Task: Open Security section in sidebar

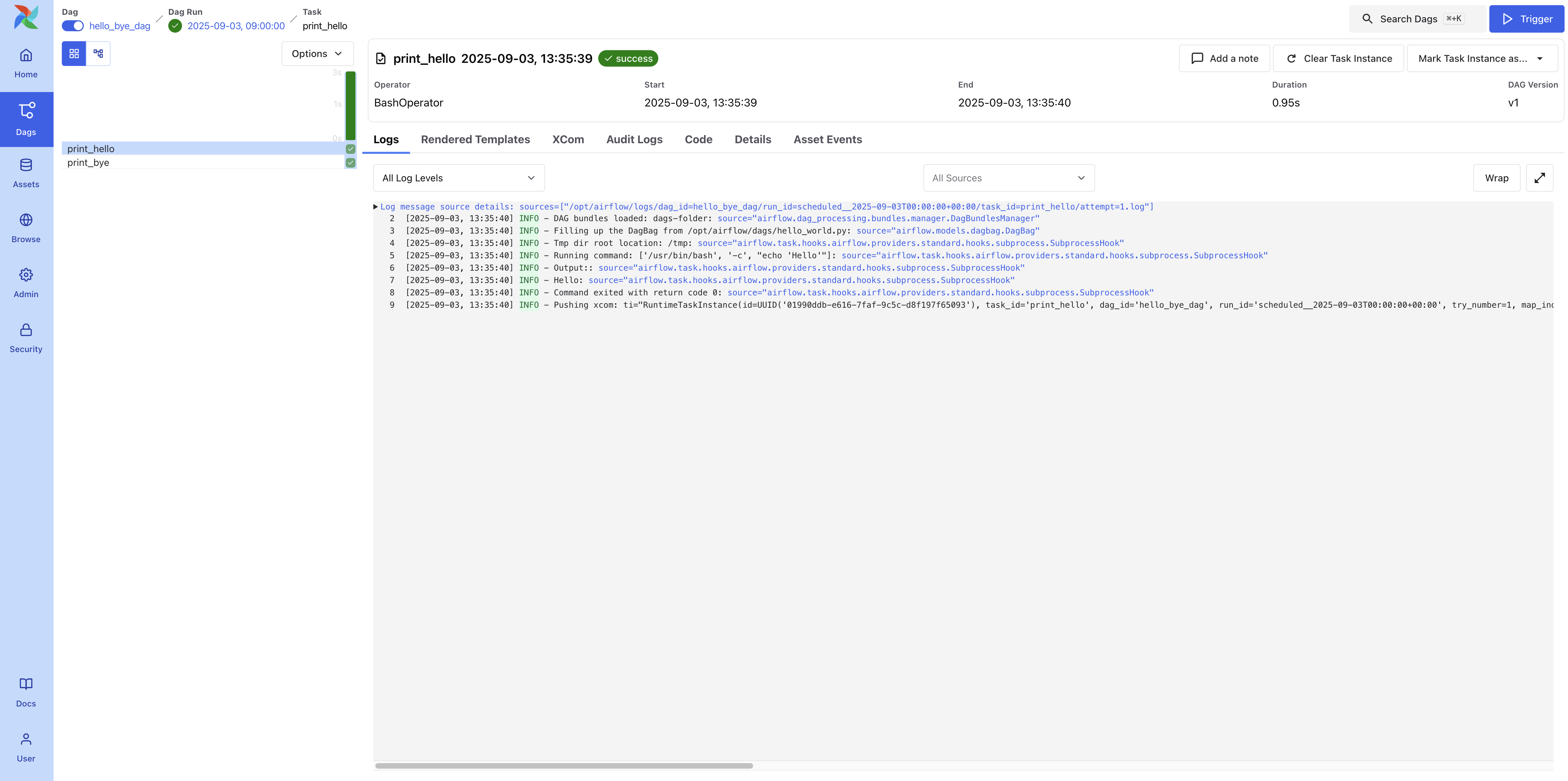Action: pyautogui.click(x=25, y=338)
